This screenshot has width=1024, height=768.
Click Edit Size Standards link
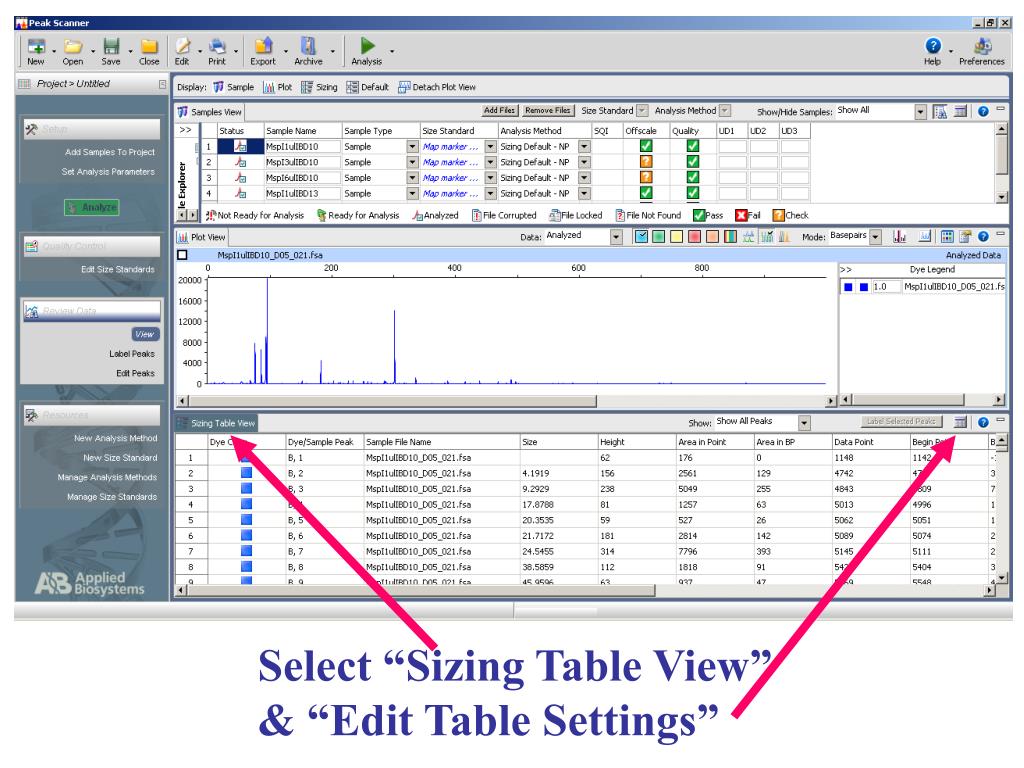click(x=118, y=269)
